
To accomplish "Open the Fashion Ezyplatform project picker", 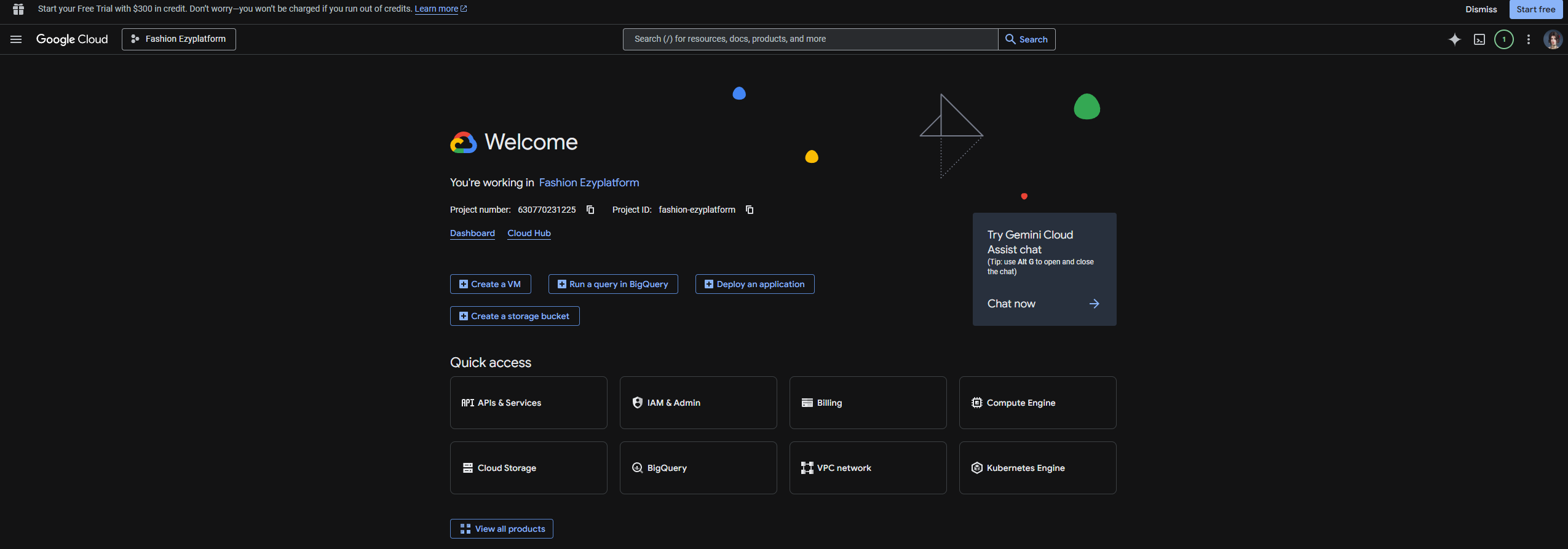I will pos(178,39).
